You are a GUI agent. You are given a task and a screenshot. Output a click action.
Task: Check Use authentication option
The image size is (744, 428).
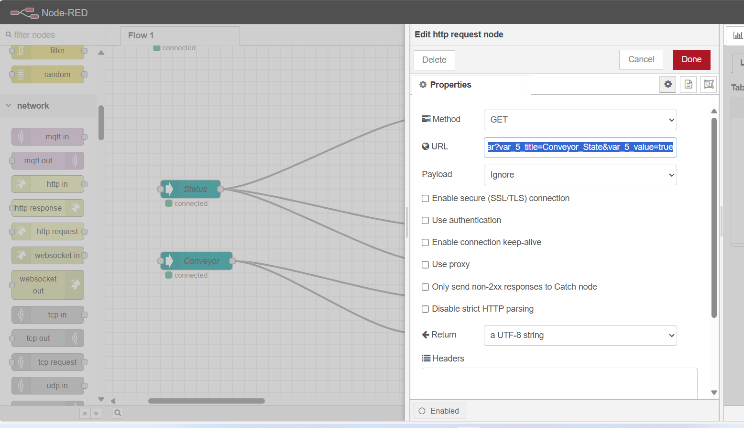425,220
